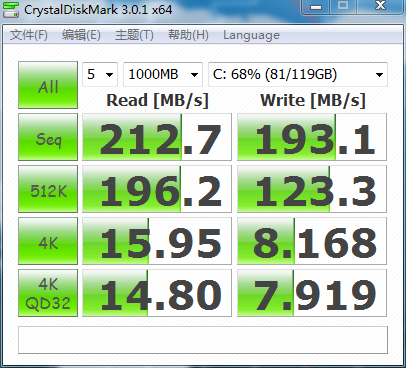Viewport: 406px width, 368px height.
Task: Click the 512K read result 196.2
Action: click(157, 189)
